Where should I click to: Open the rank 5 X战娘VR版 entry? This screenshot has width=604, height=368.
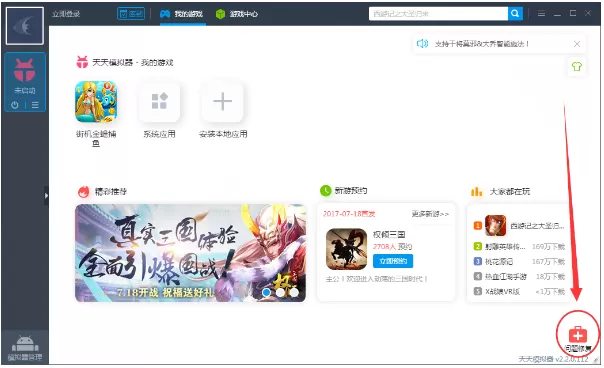(x=518, y=291)
